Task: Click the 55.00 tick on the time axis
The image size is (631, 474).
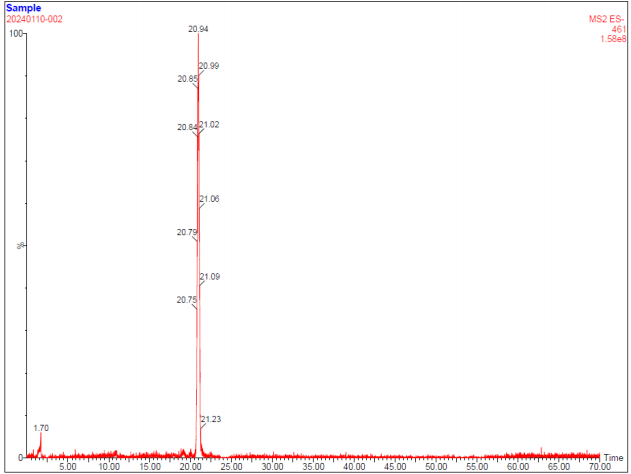Action: click(477, 467)
